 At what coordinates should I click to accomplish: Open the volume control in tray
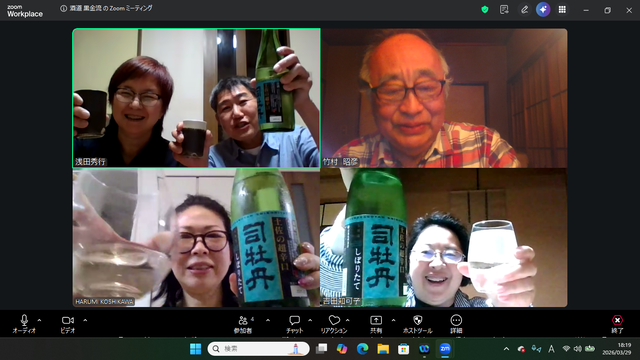click(x=578, y=349)
